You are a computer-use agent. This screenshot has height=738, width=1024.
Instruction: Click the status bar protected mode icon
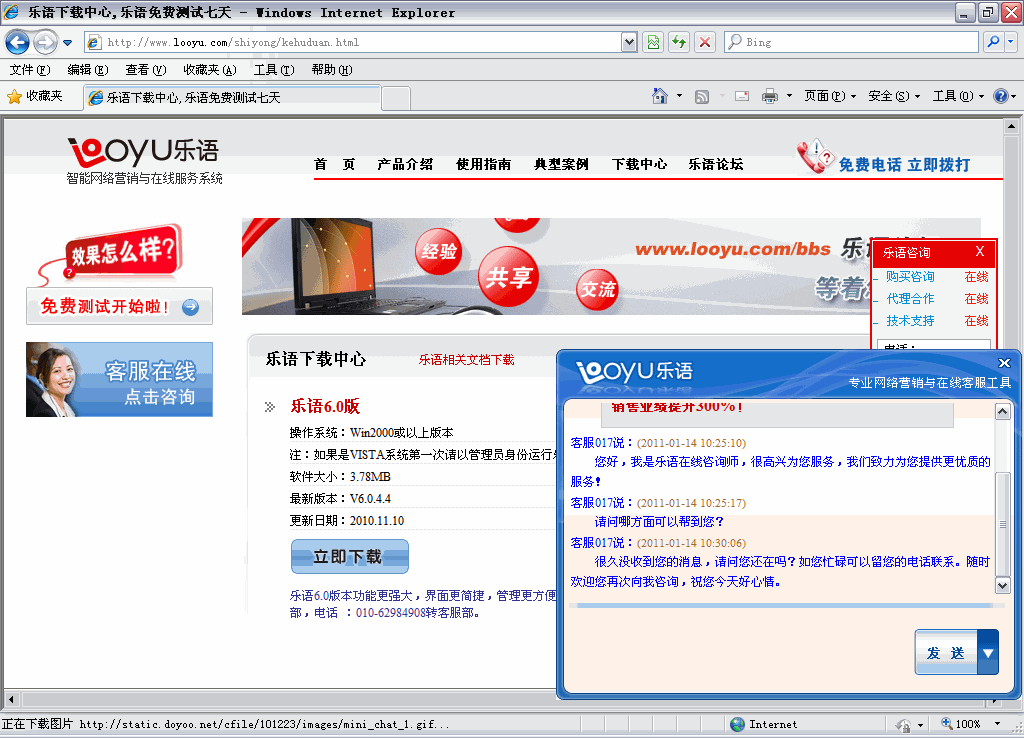(904, 724)
